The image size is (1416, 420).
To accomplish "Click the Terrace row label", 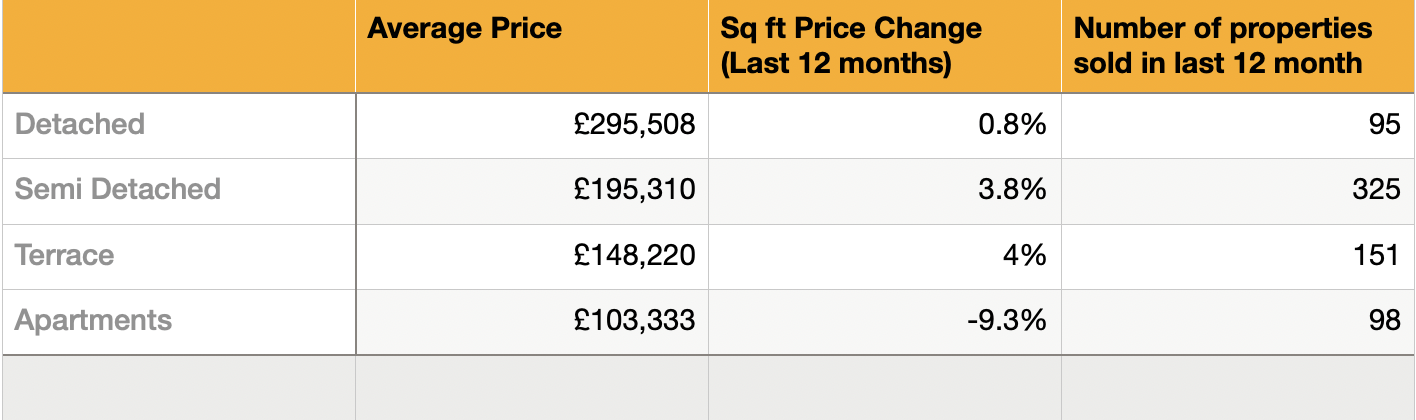I will (65, 255).
